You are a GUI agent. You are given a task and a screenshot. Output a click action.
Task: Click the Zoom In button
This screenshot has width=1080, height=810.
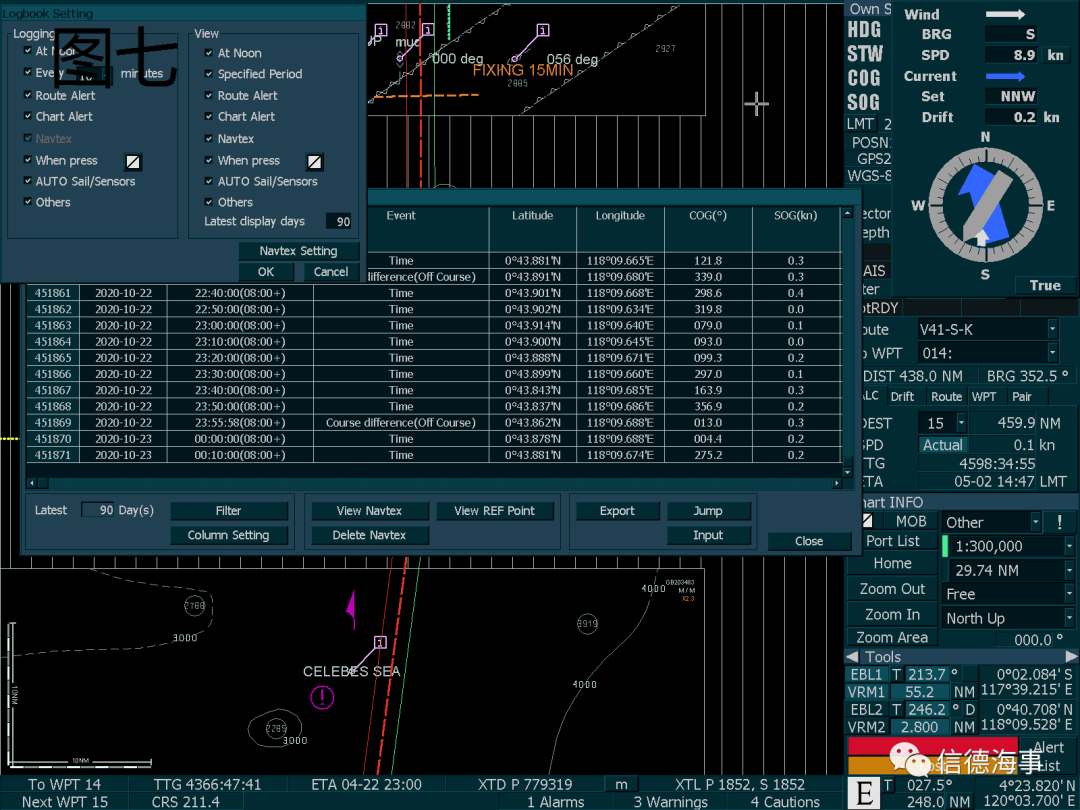pos(892,614)
